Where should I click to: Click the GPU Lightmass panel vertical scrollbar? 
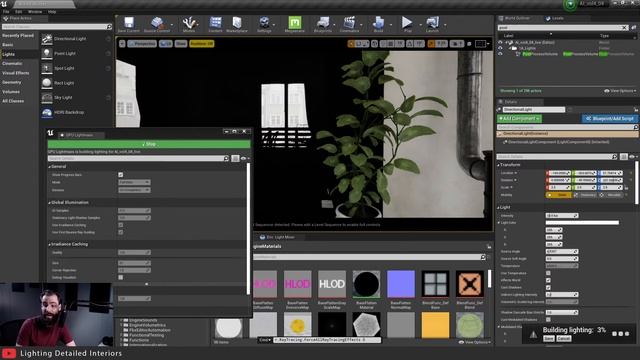coord(248,229)
